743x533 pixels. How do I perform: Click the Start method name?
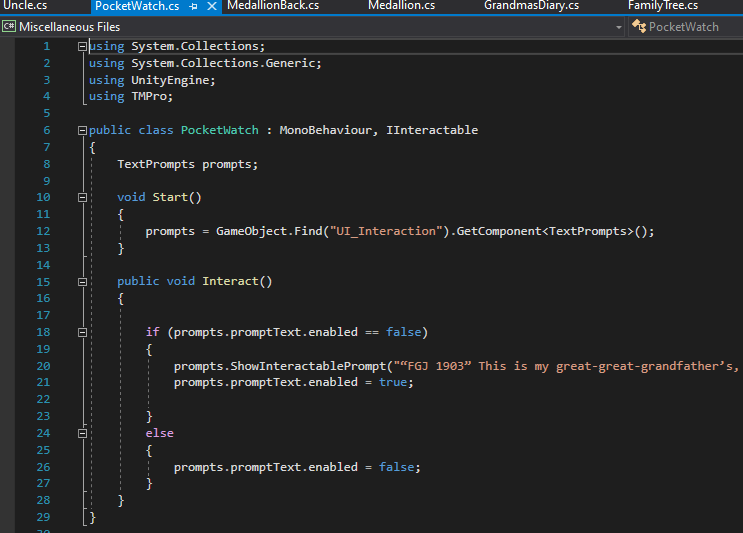(170, 197)
